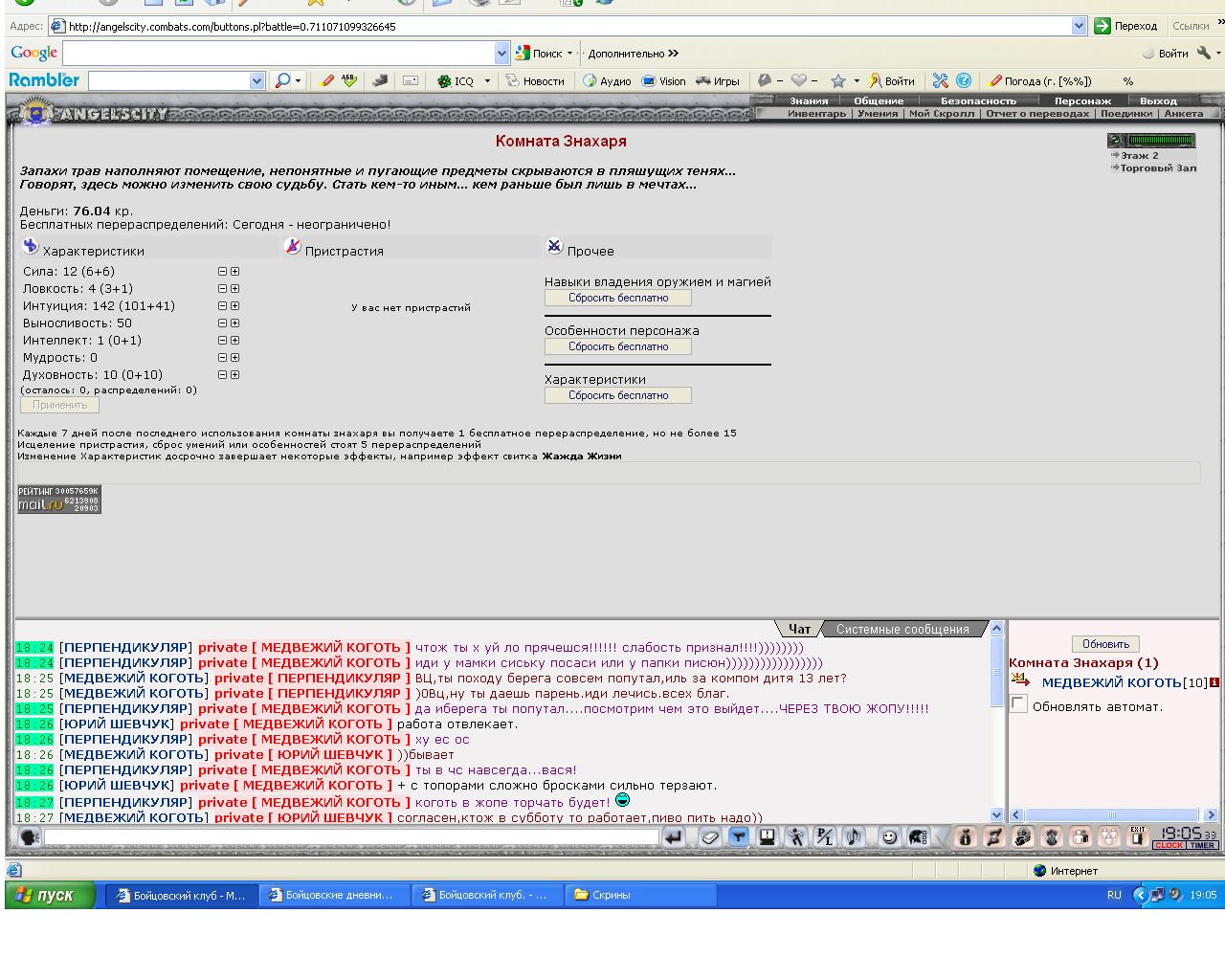
Task: Click the Обновить button in player list
Action: 1105,644
